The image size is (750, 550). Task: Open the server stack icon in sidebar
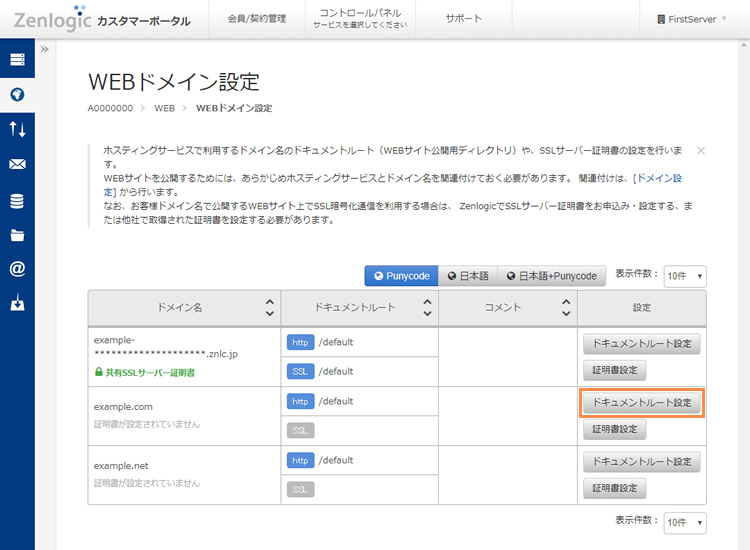coord(17,60)
